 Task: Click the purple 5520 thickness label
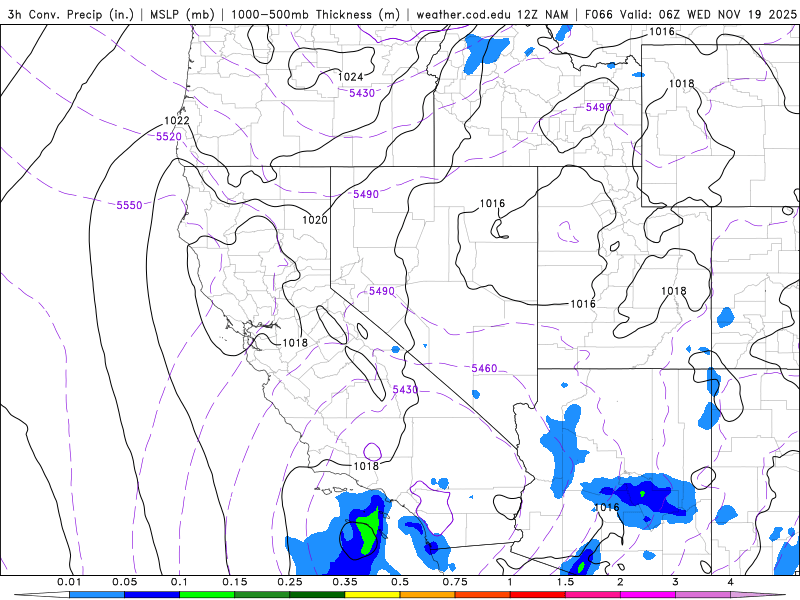pyautogui.click(x=169, y=136)
